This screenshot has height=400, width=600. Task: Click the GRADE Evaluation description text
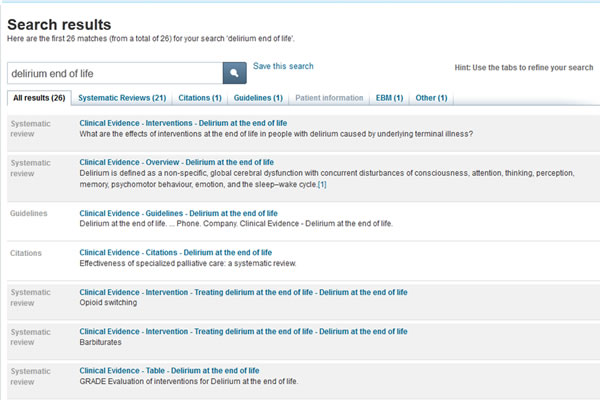[189, 381]
